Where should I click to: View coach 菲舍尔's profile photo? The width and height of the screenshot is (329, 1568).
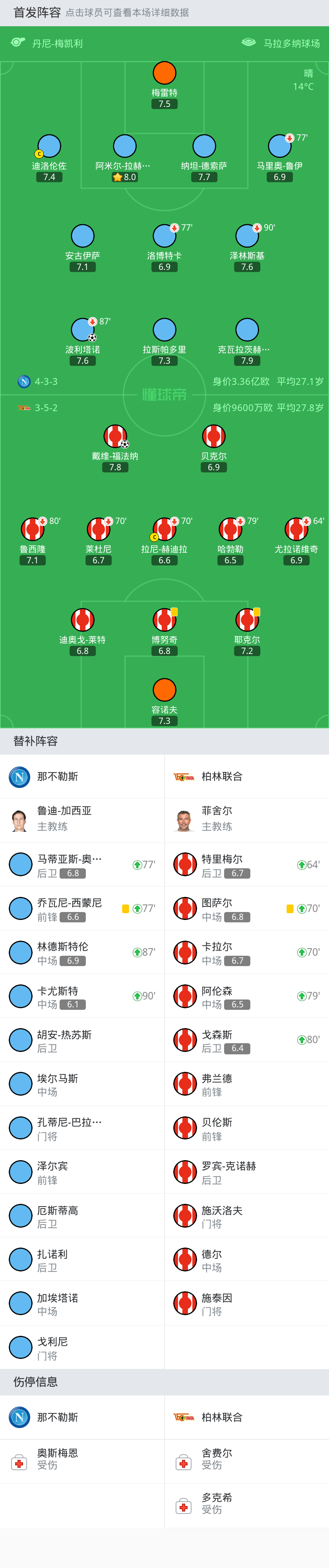point(184,820)
